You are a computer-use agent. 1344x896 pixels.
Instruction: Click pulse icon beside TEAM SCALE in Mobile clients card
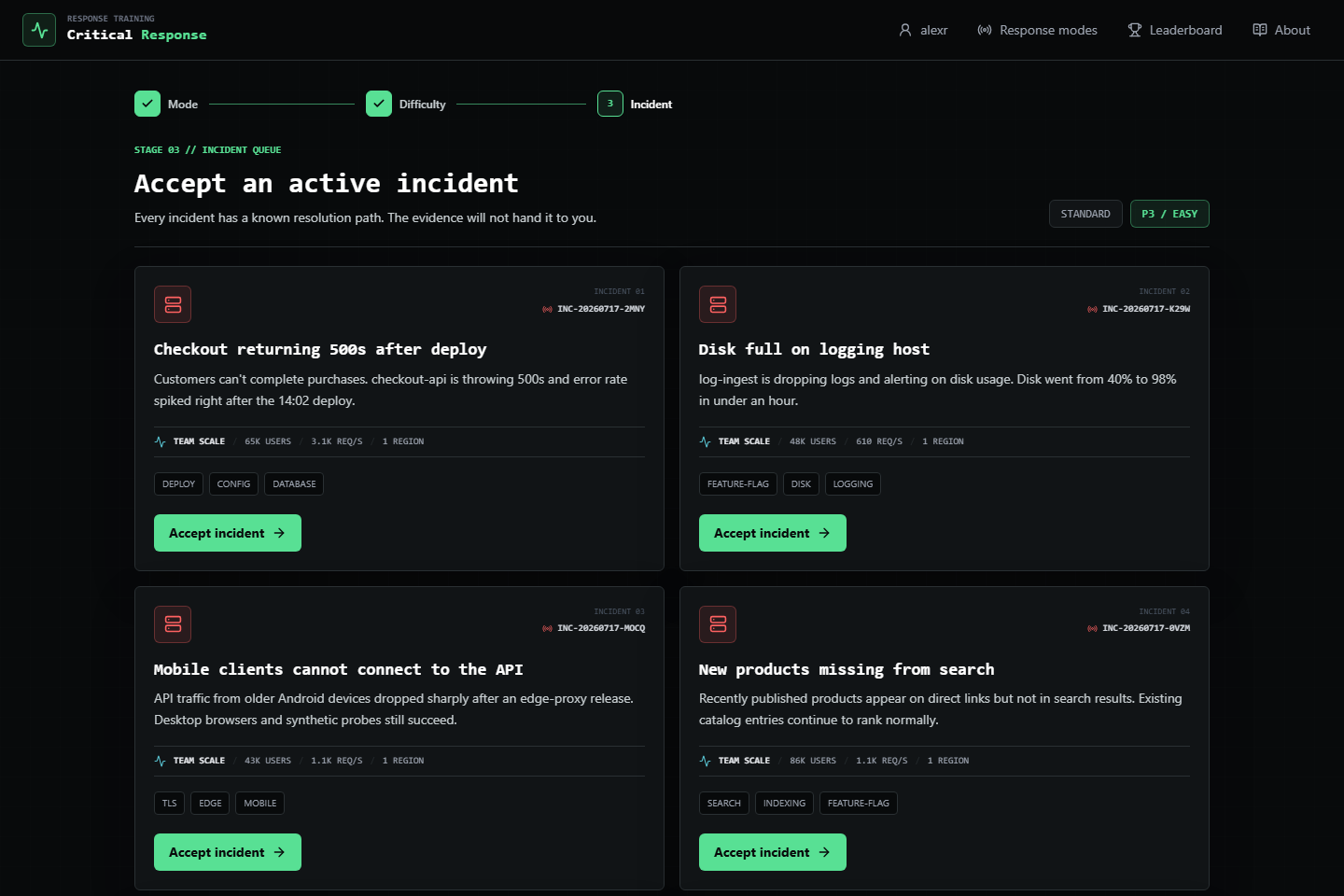[x=160, y=761]
